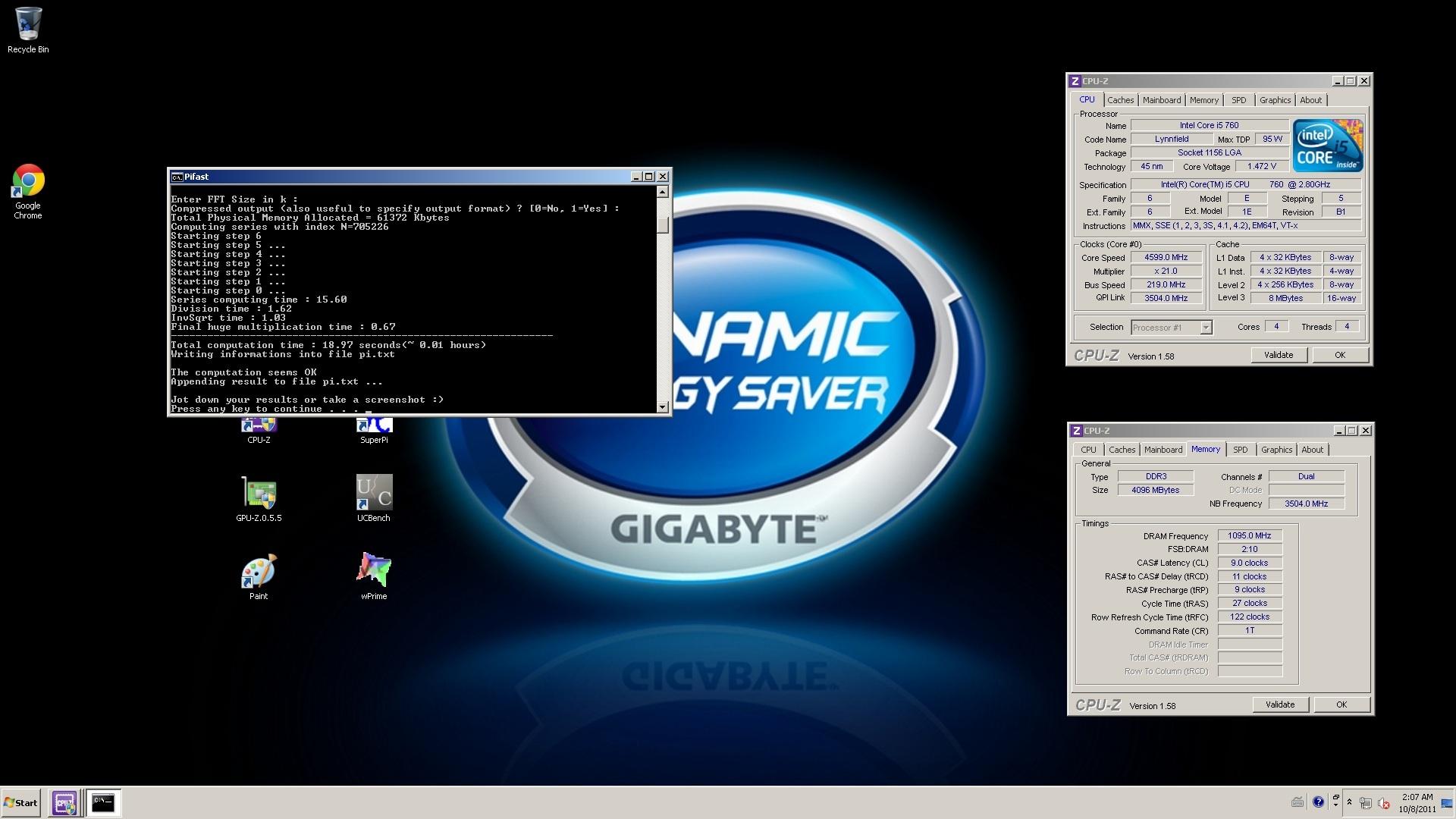This screenshot has width=1456, height=819.
Task: Click Validate in upper CPU-Z window
Action: (1279, 355)
